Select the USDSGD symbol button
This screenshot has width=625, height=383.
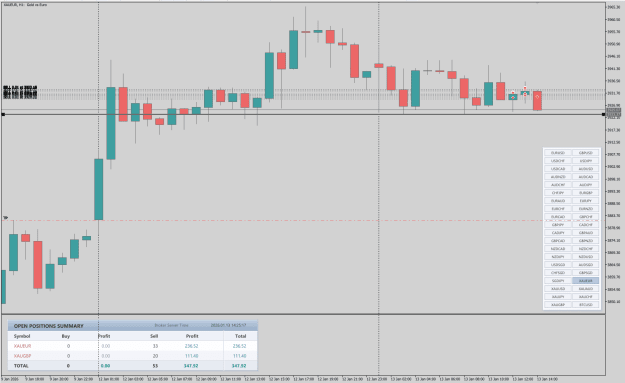tap(558, 264)
